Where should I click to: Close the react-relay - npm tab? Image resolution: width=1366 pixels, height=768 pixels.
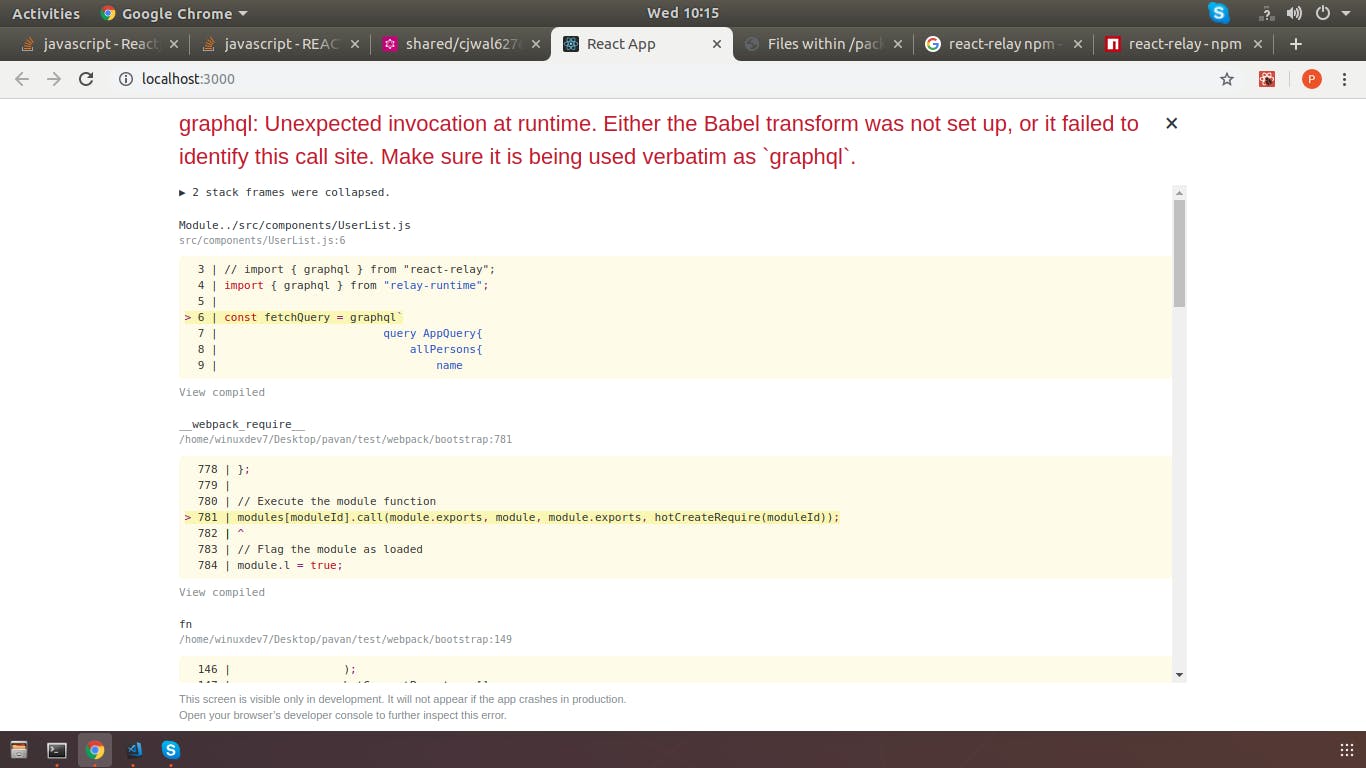click(1258, 44)
